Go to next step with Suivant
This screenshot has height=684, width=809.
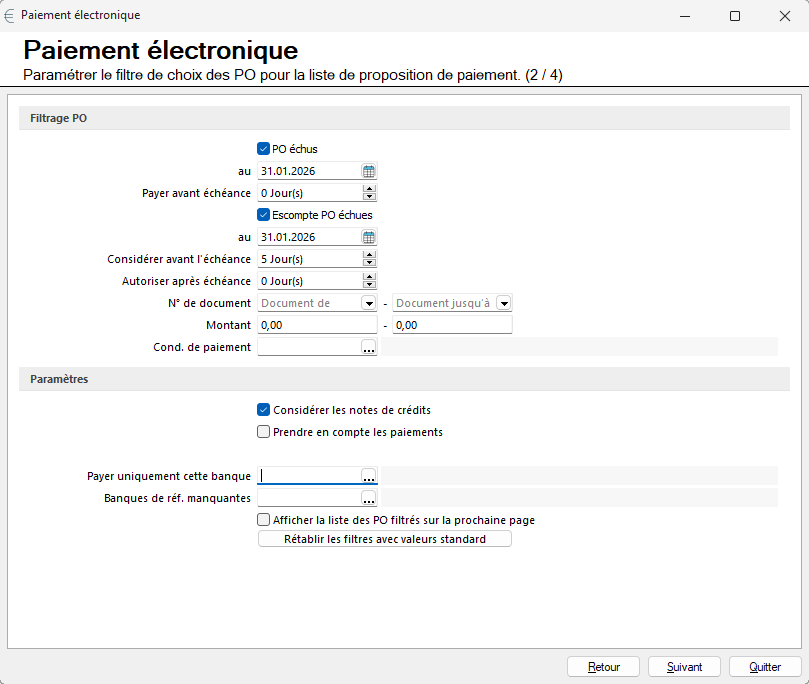pos(685,667)
